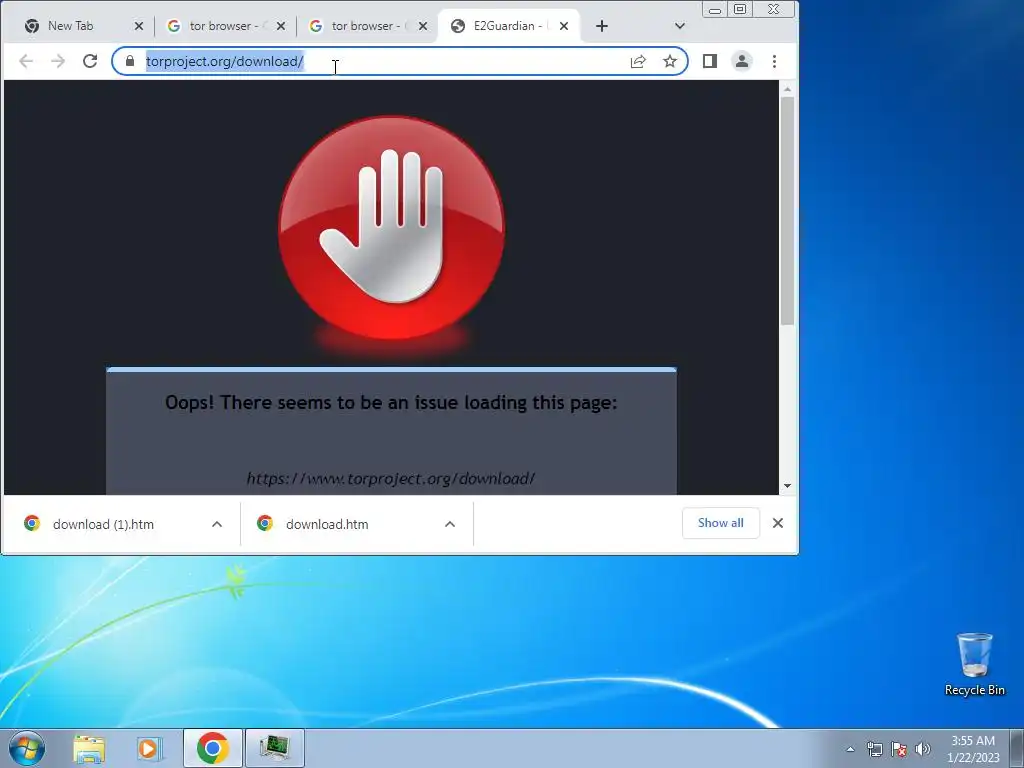The width and height of the screenshot is (1024, 768).
Task: Open the Windows Start menu
Action: point(27,748)
